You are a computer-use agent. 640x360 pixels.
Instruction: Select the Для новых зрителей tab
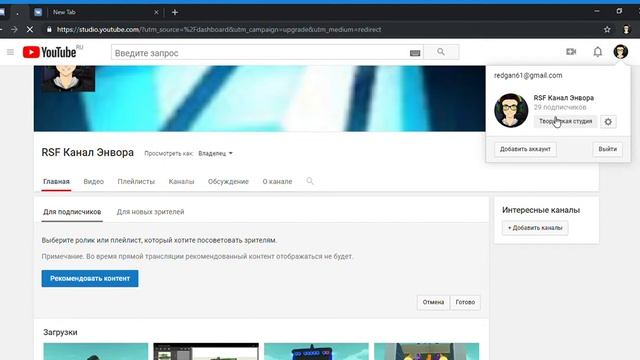150,212
